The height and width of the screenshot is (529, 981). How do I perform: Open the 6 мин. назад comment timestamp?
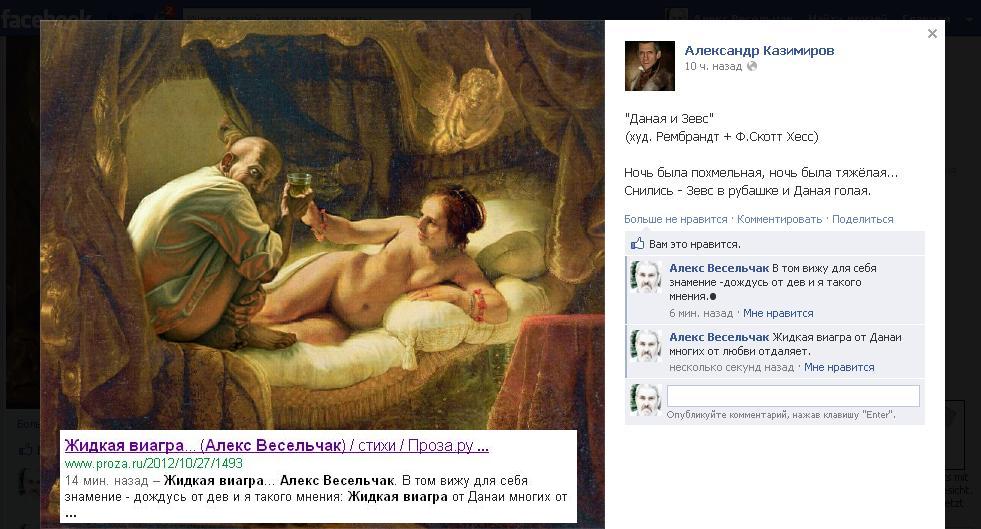[x=701, y=313]
